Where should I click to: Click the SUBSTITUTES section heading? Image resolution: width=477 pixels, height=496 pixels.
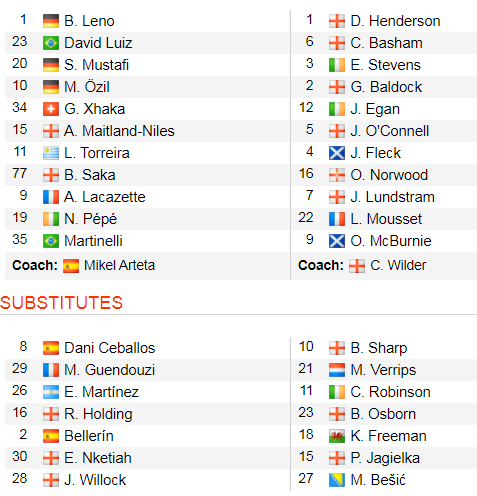62,303
